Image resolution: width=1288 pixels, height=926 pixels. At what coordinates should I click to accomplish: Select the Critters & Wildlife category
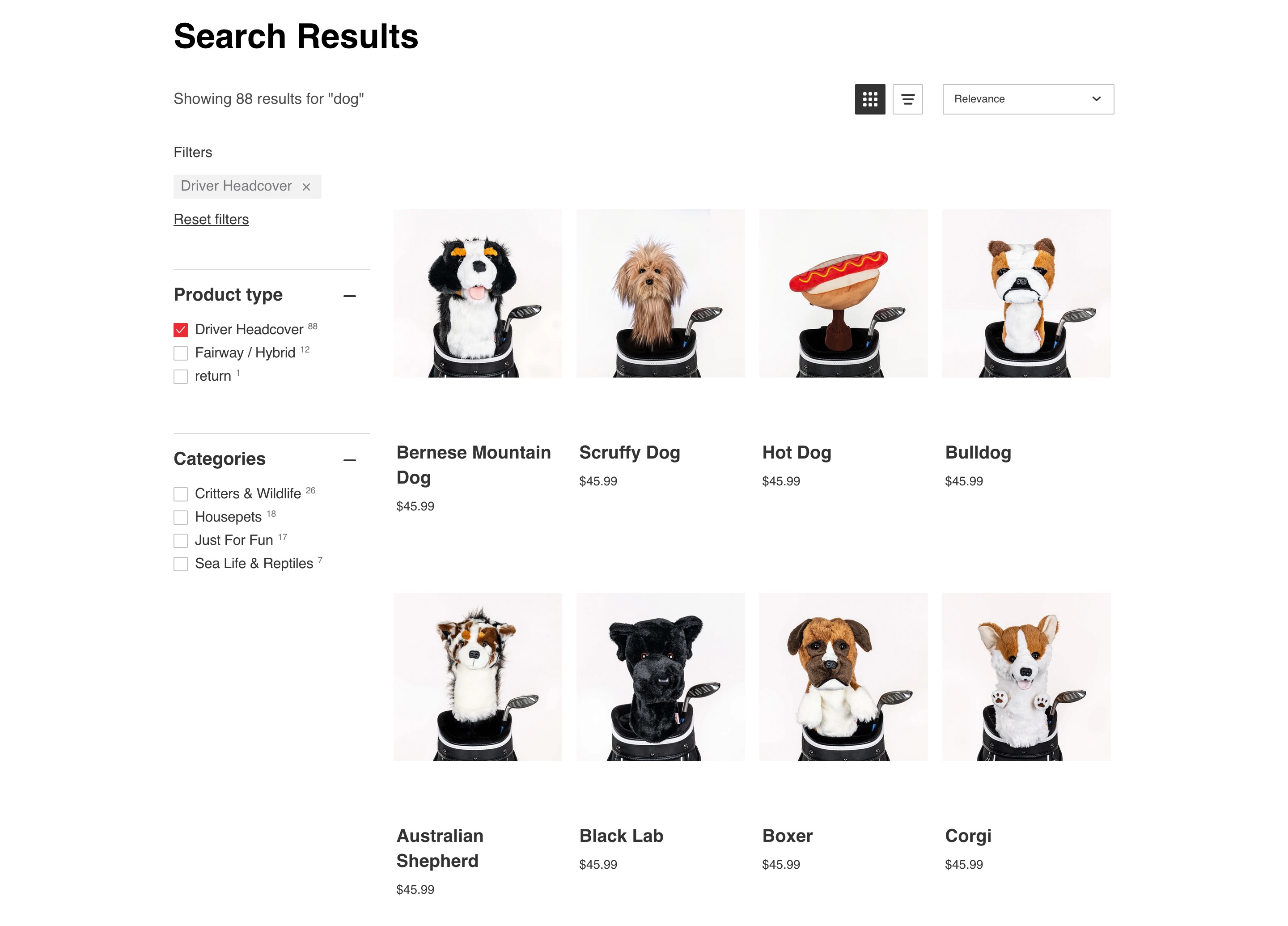pos(181,494)
